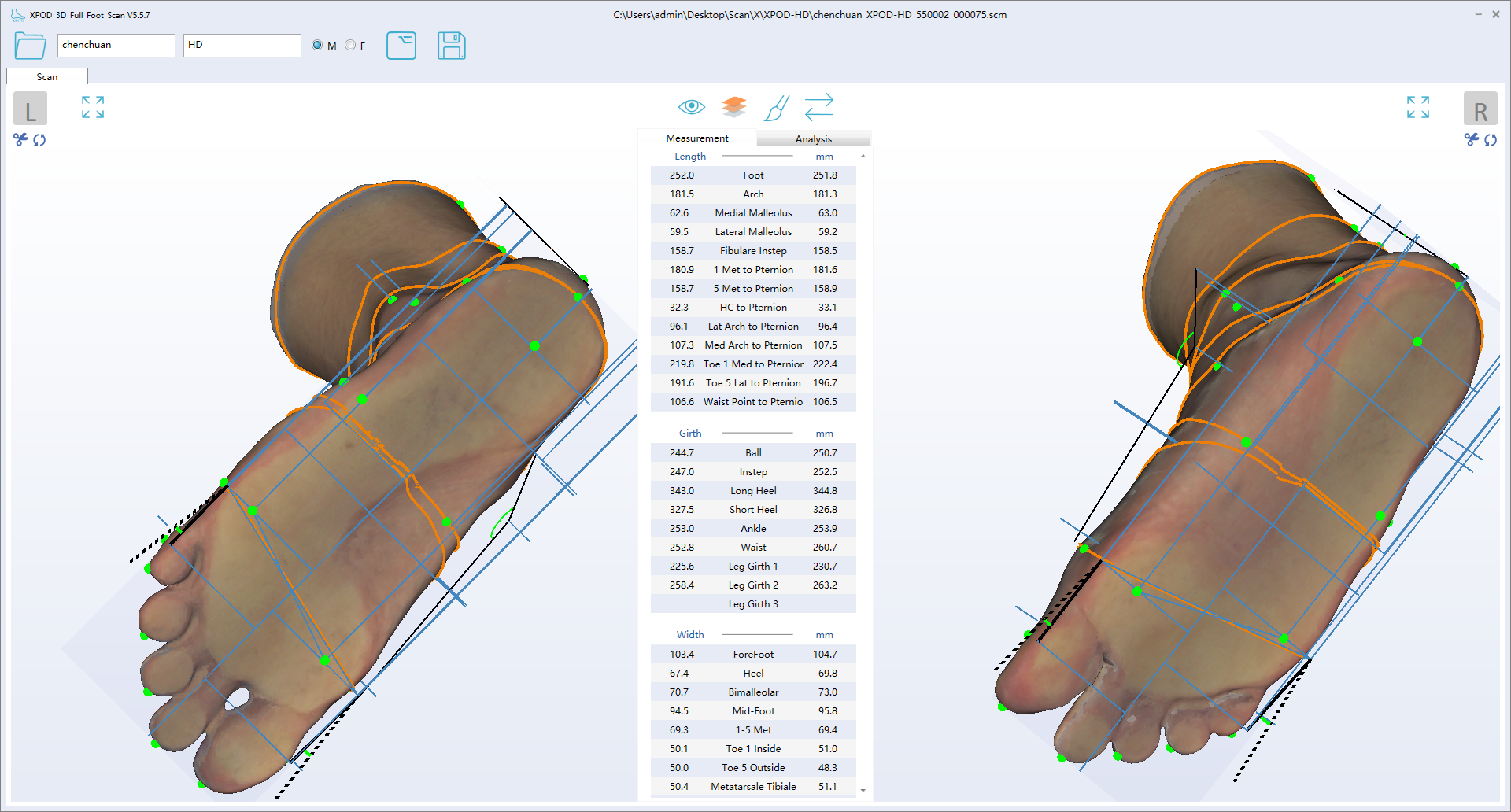Click the swap arrows icon
Viewport: 1511px width, 812px height.
[818, 107]
